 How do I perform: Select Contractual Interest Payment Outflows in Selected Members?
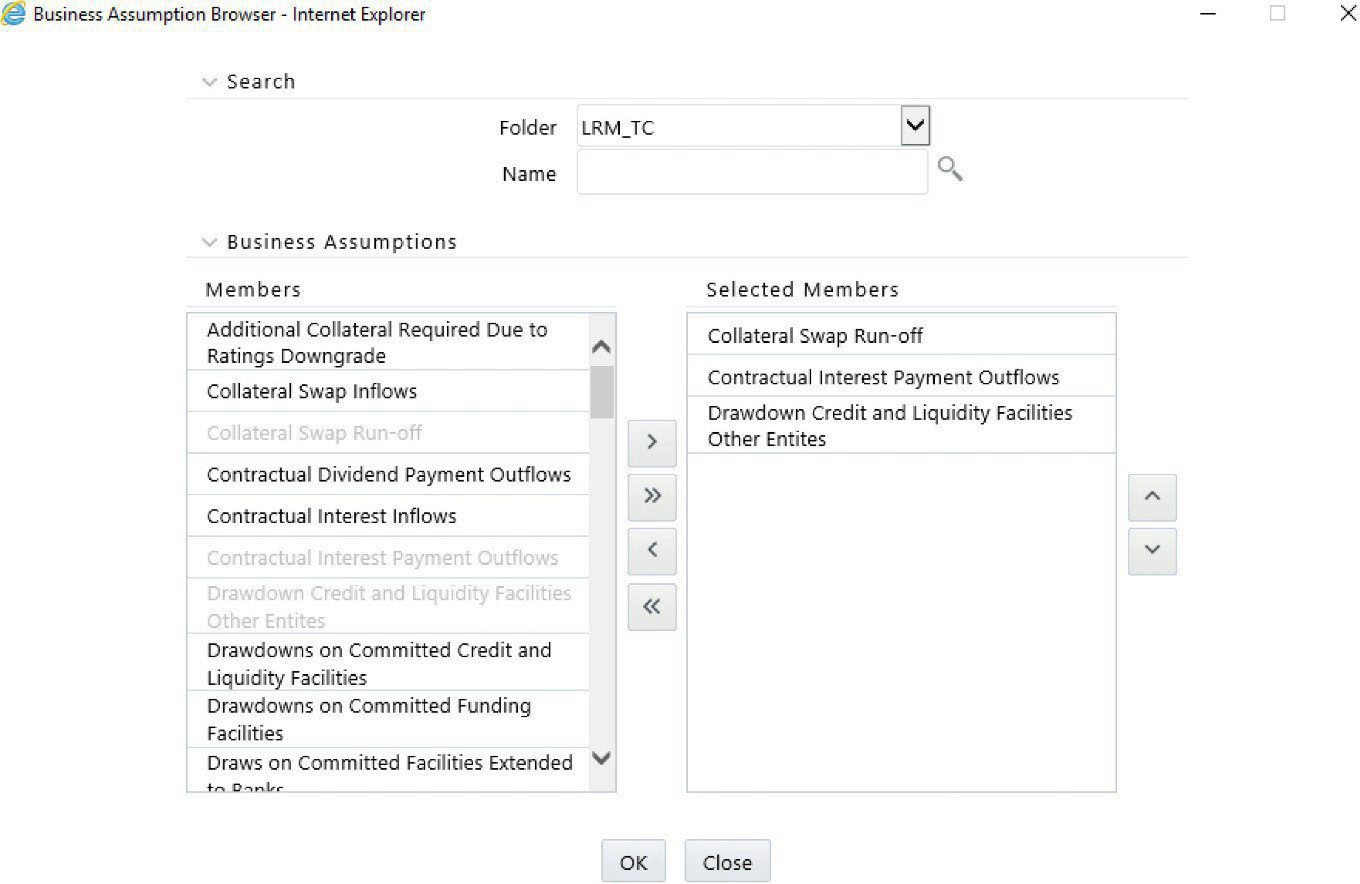point(901,376)
